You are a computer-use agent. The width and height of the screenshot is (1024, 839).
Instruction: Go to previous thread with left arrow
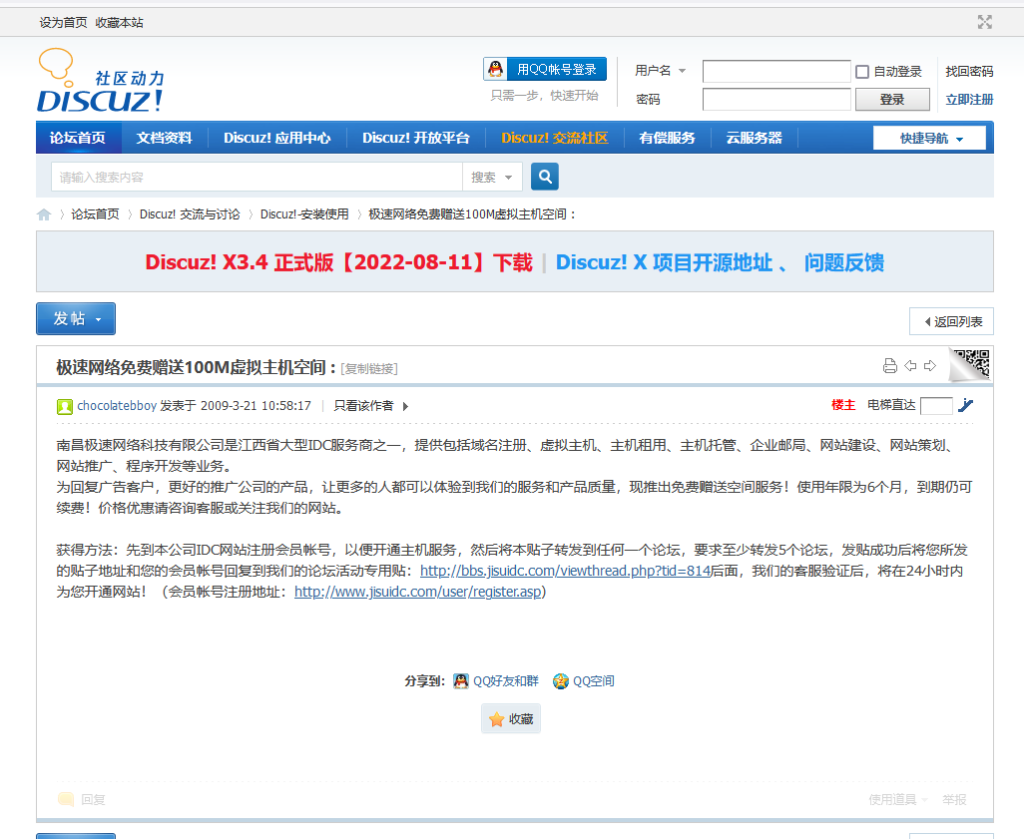coord(910,366)
